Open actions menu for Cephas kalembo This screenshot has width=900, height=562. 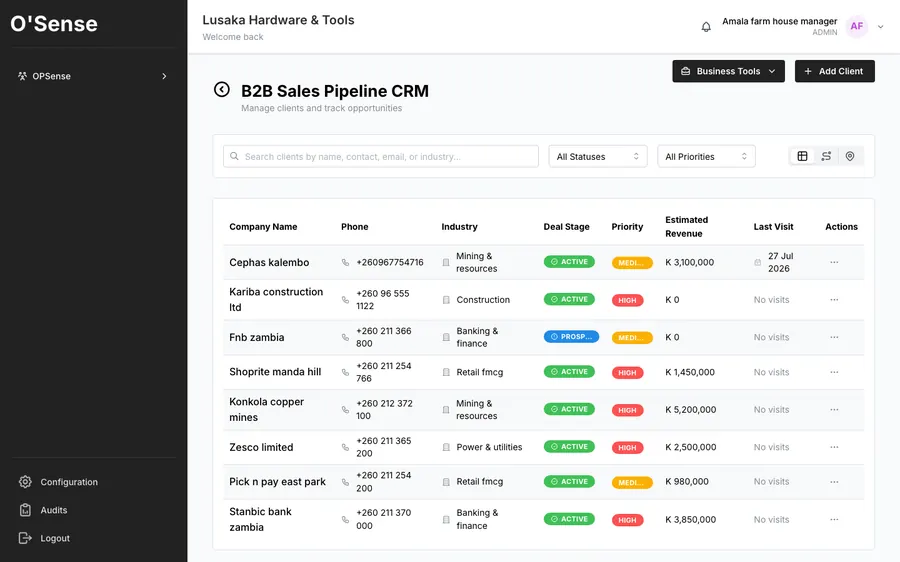[x=834, y=262]
